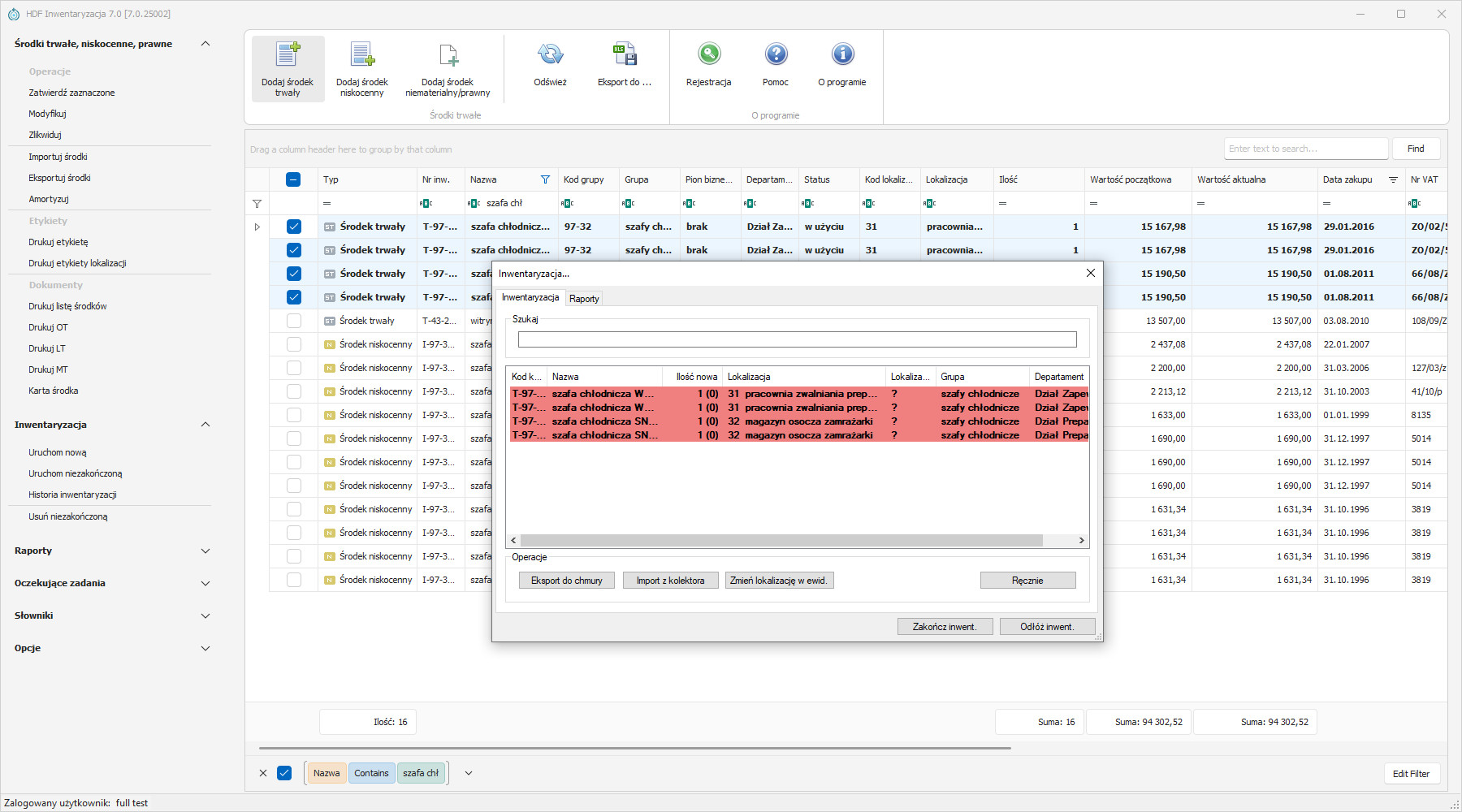1462x812 pixels.
Task: Click the Eksport do chmury button
Action: [x=566, y=581]
